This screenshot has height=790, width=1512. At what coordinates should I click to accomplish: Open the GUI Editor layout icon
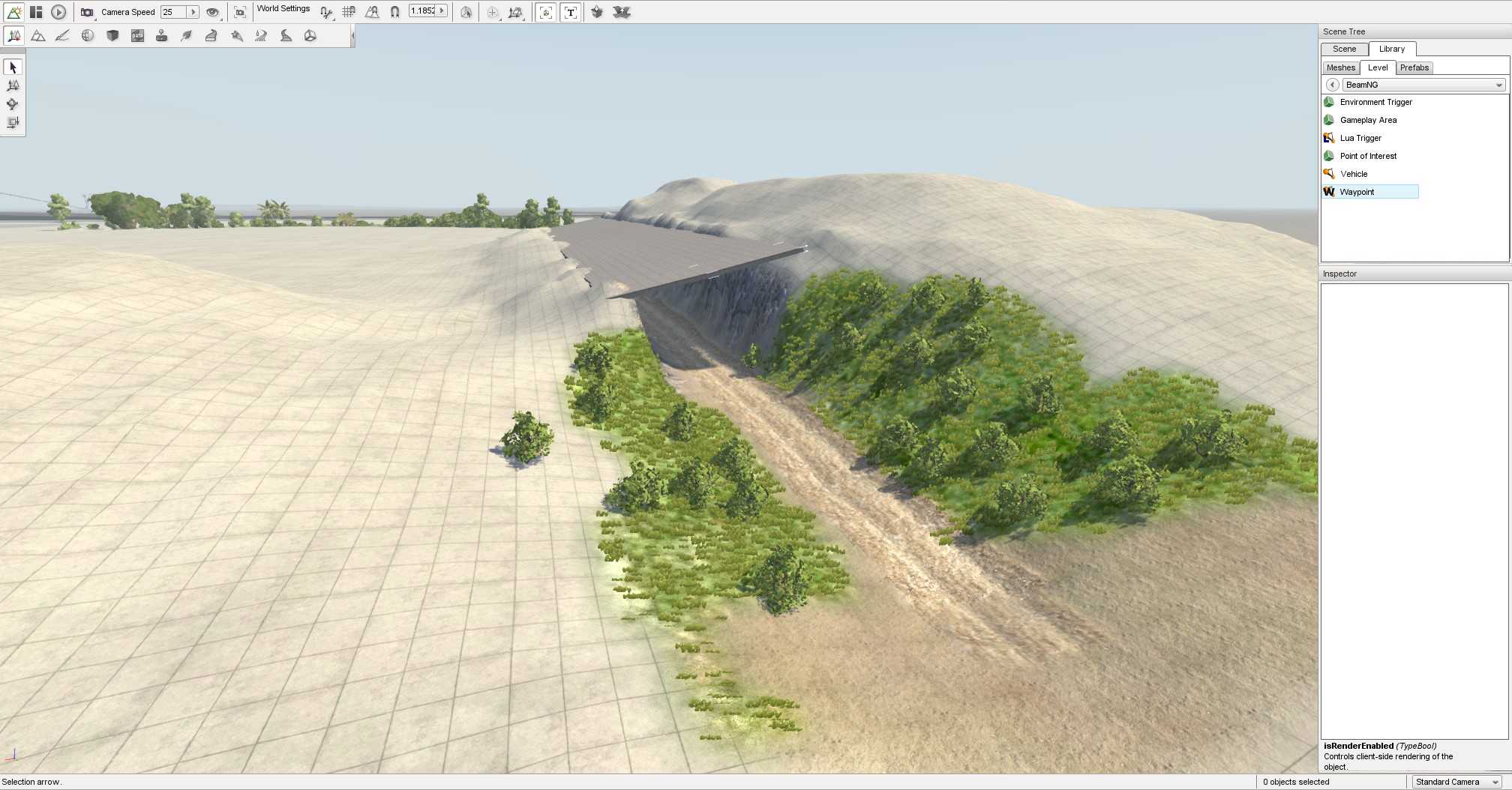pyautogui.click(x=36, y=12)
